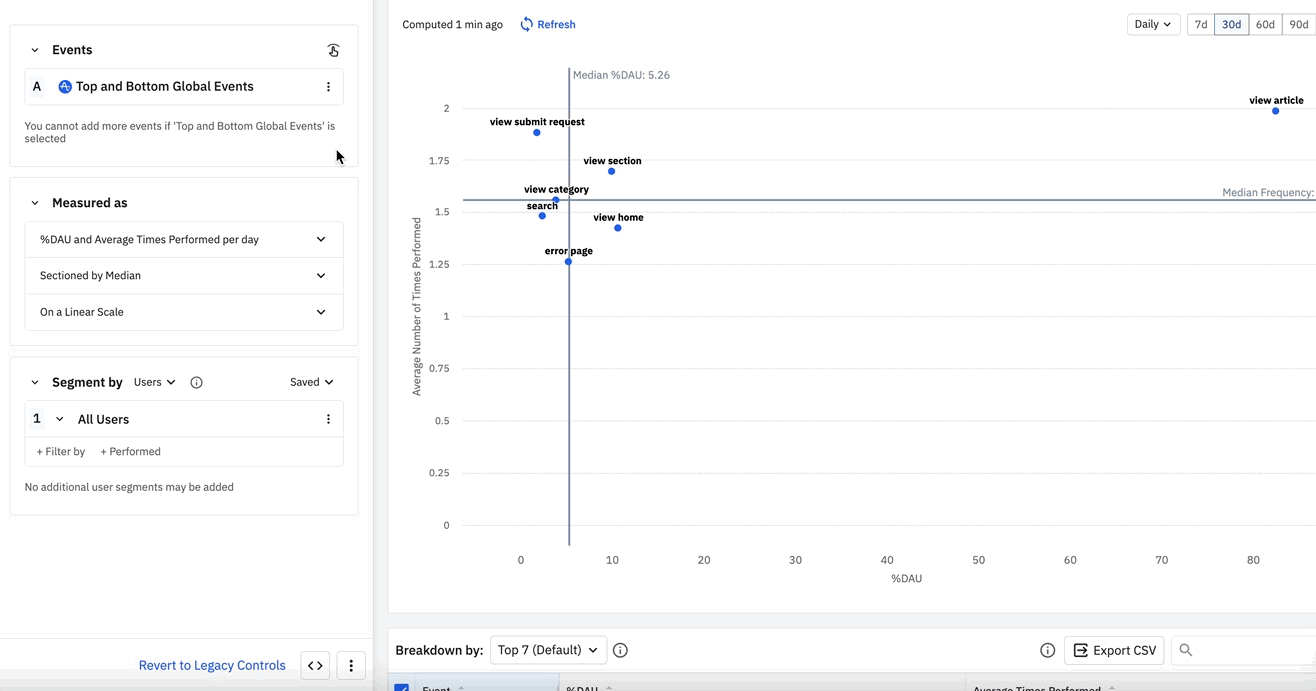Click the globe icon on Top and Bottom Global Events
Image resolution: width=1316 pixels, height=691 pixels.
click(64, 86)
